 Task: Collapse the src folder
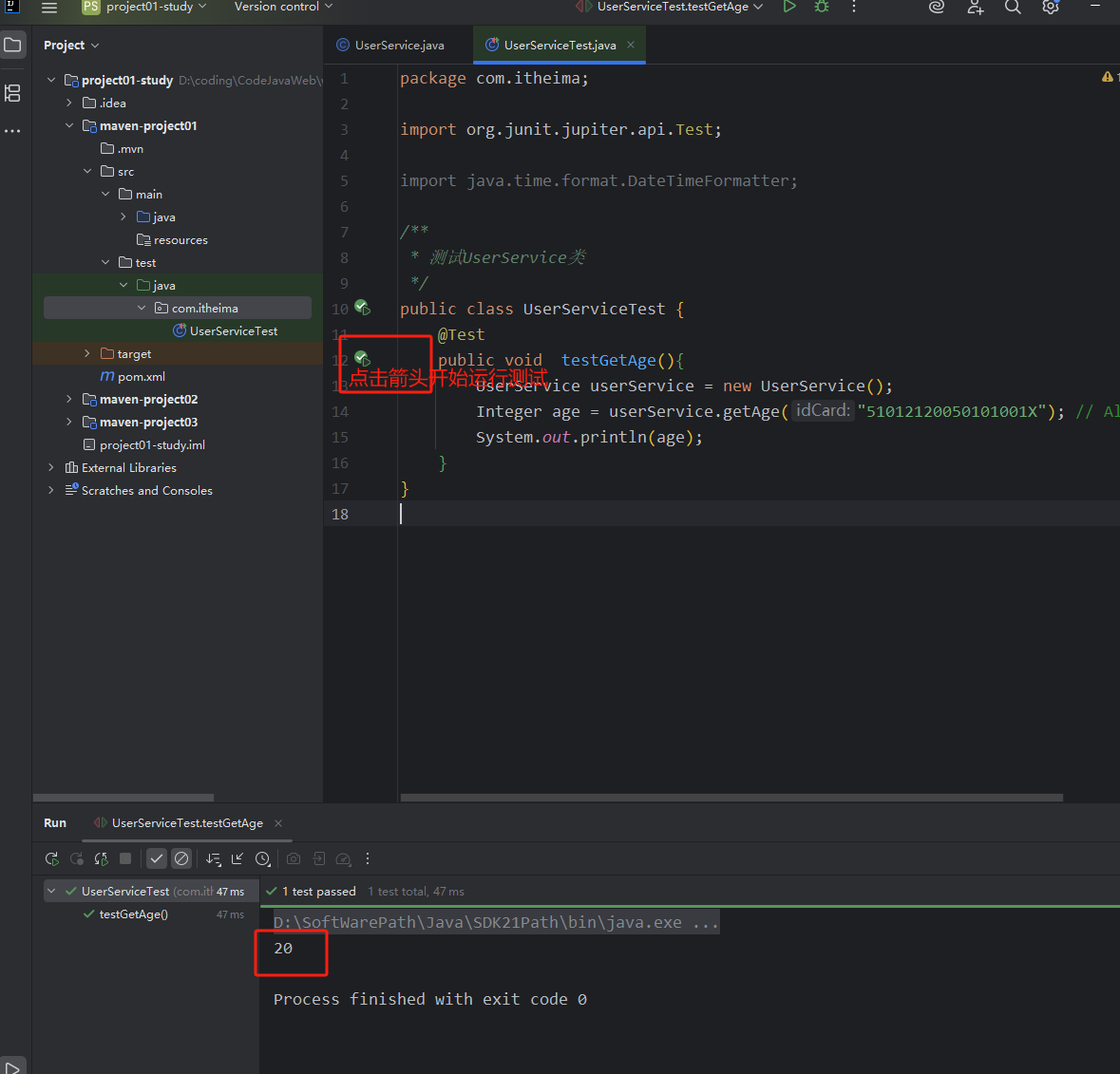[x=87, y=171]
